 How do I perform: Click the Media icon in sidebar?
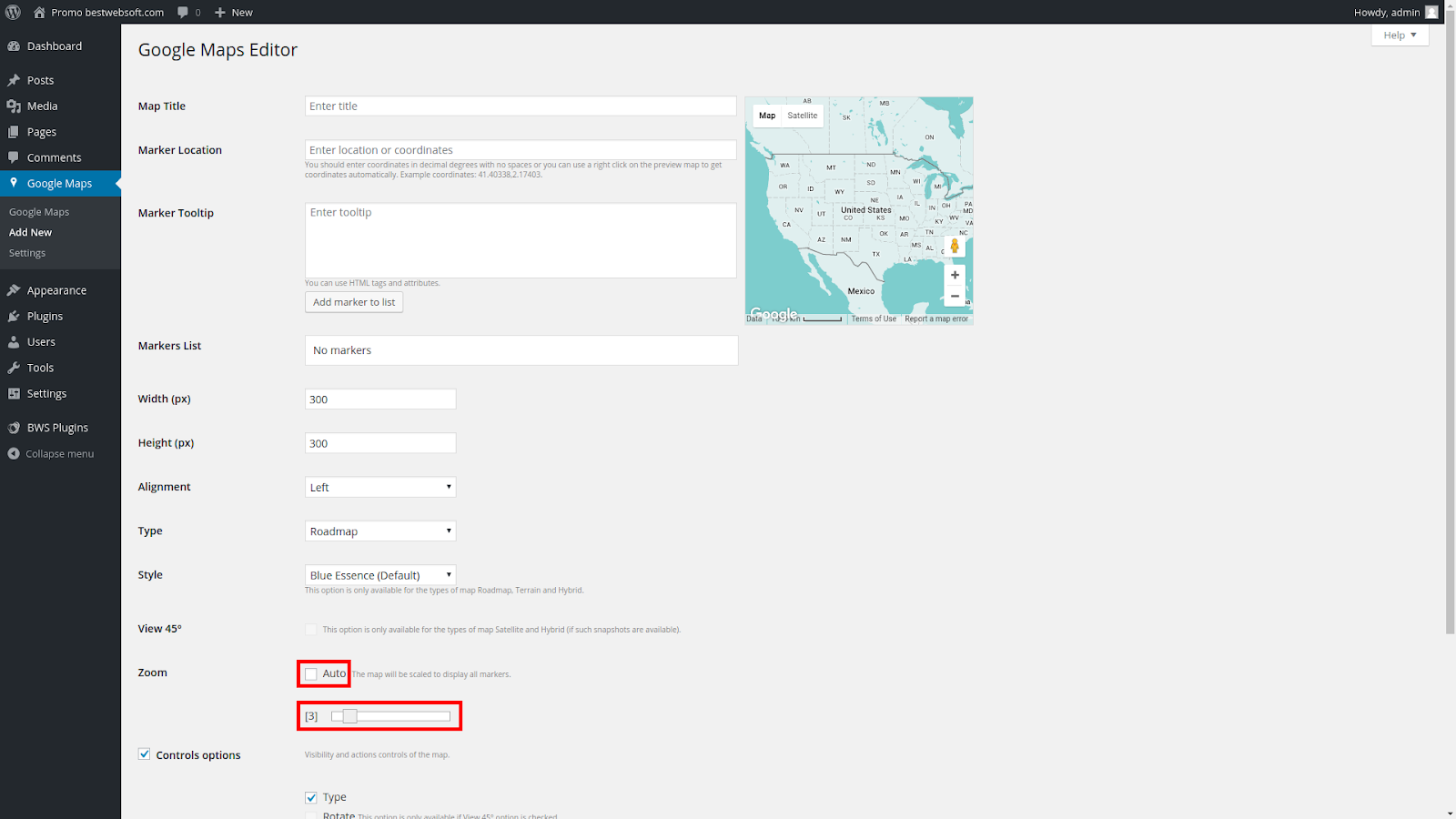14,106
